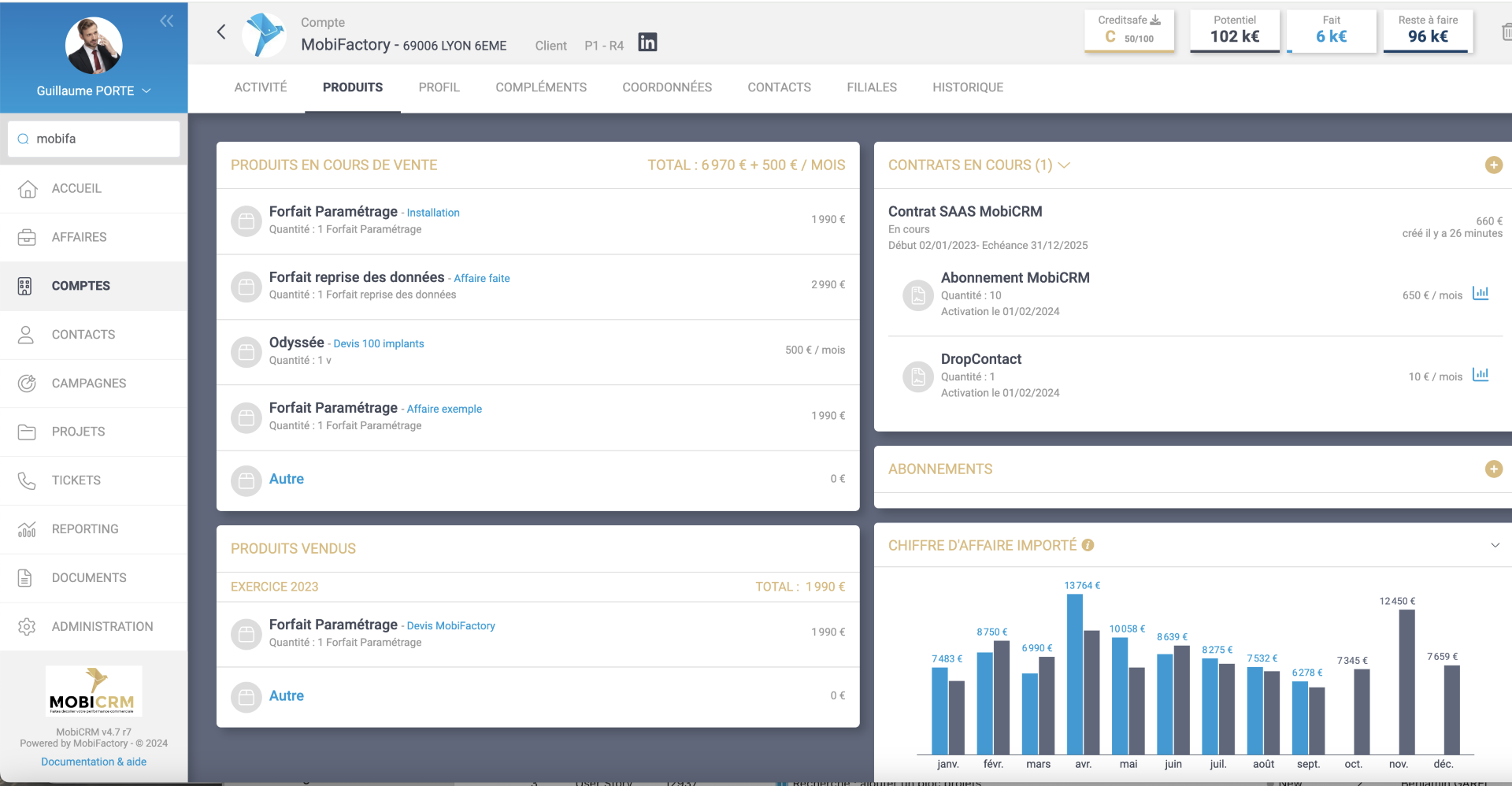Screen dimensions: 1512x786
Task: Add a subscription with plus icon
Action: 1493,469
